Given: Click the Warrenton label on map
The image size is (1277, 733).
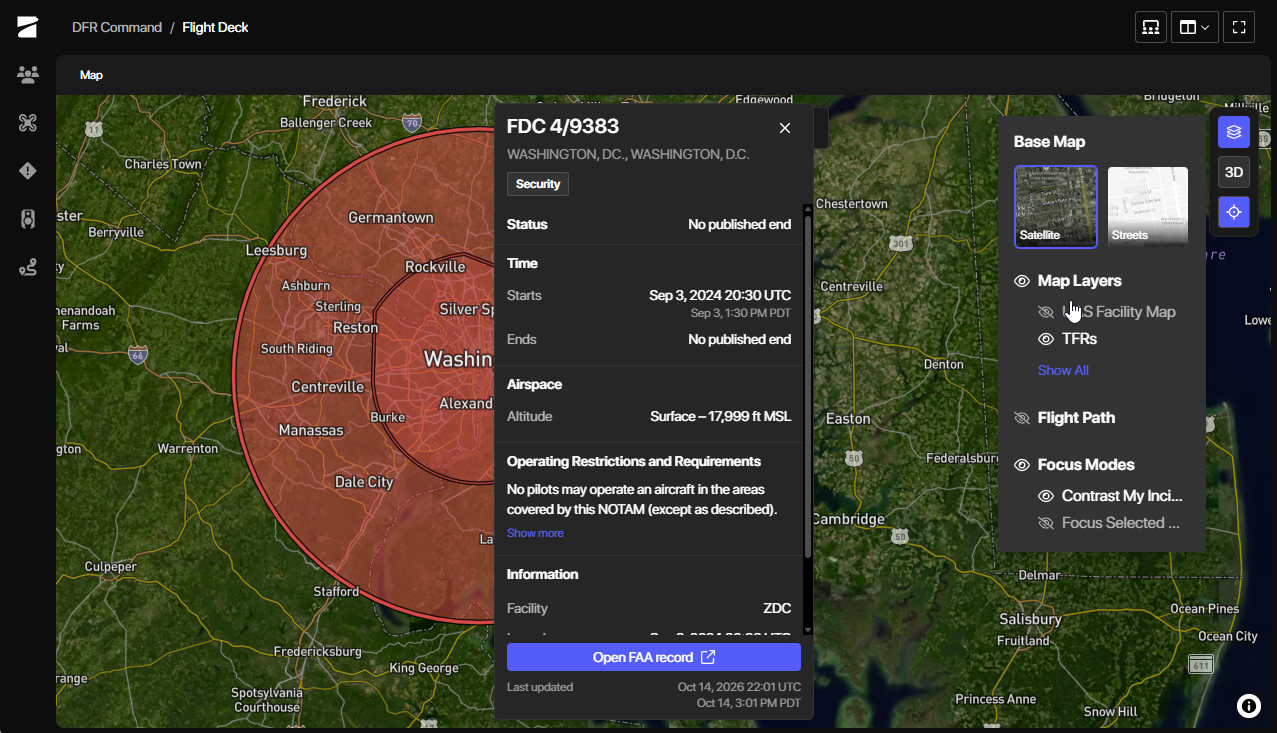Looking at the screenshot, I should (x=188, y=449).
